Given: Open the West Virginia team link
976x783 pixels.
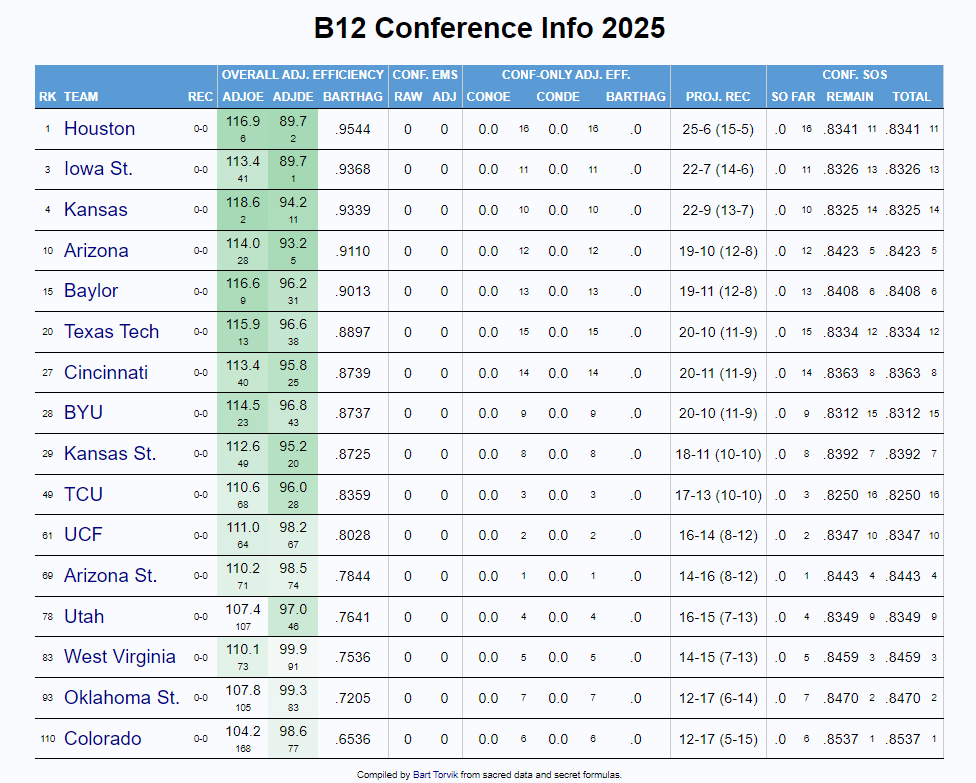Looking at the screenshot, I should click(x=119, y=657).
